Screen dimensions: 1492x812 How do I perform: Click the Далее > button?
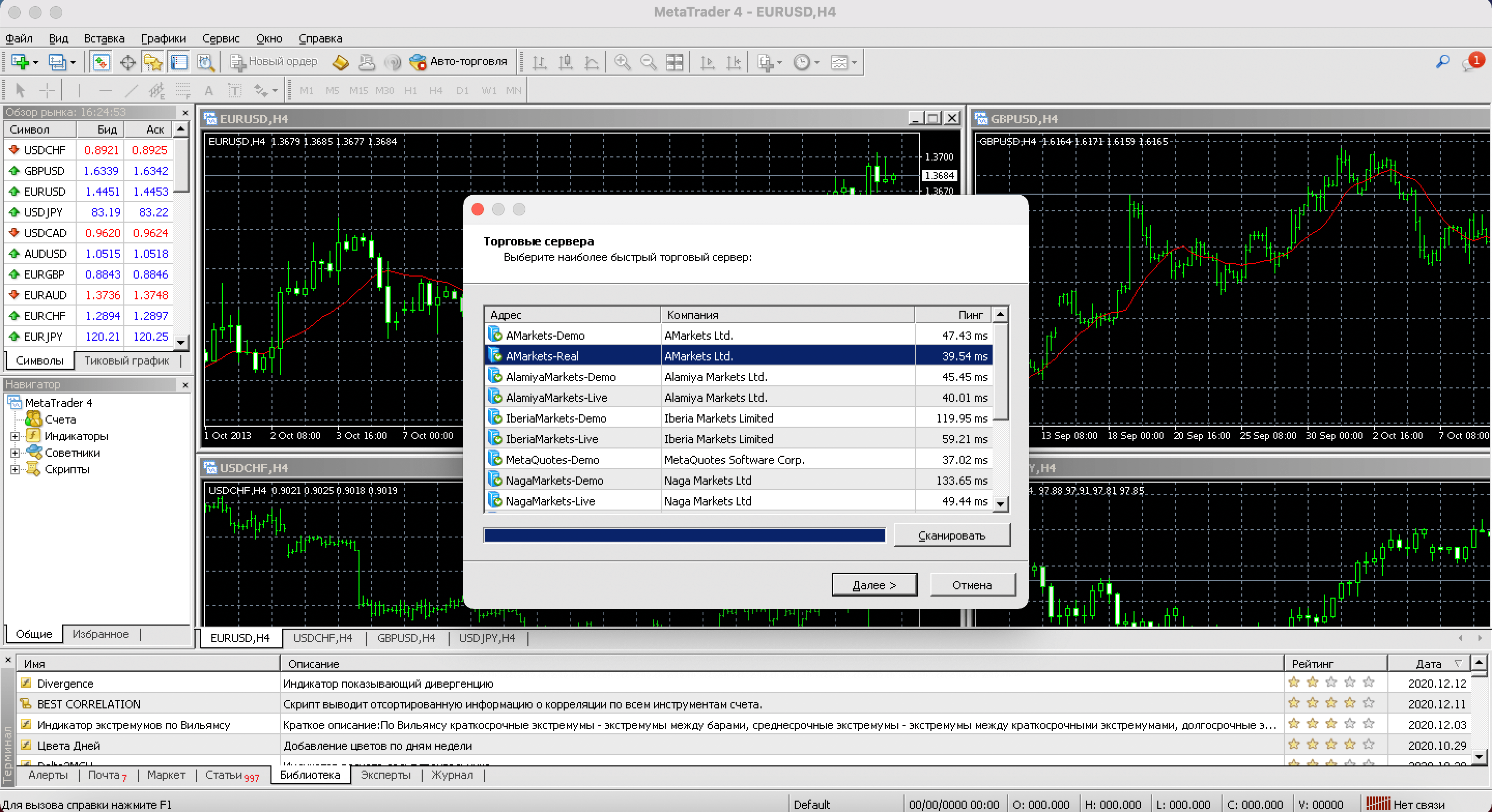(x=874, y=585)
